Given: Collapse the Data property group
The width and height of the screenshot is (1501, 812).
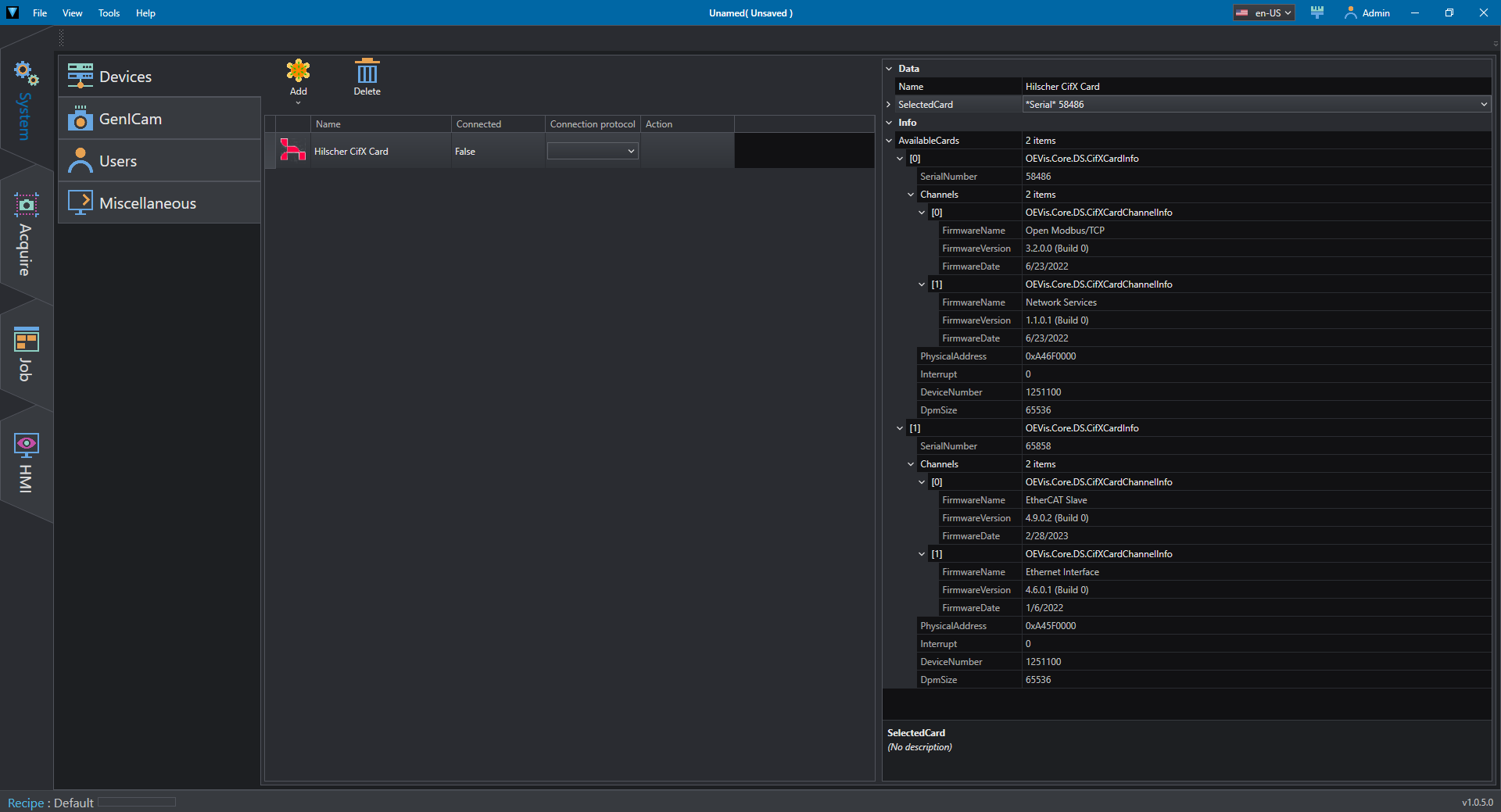Looking at the screenshot, I should [x=889, y=69].
